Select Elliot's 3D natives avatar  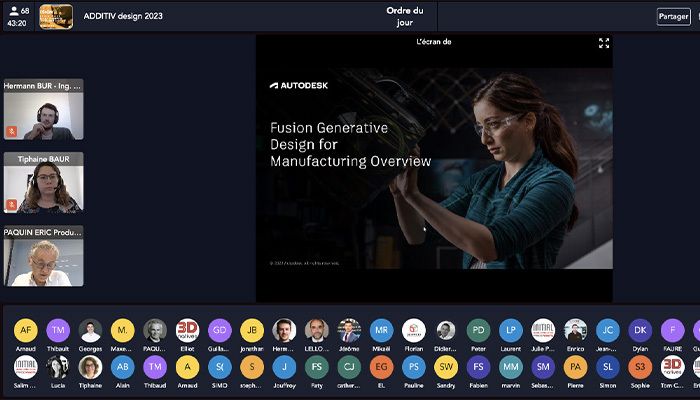tap(188, 330)
